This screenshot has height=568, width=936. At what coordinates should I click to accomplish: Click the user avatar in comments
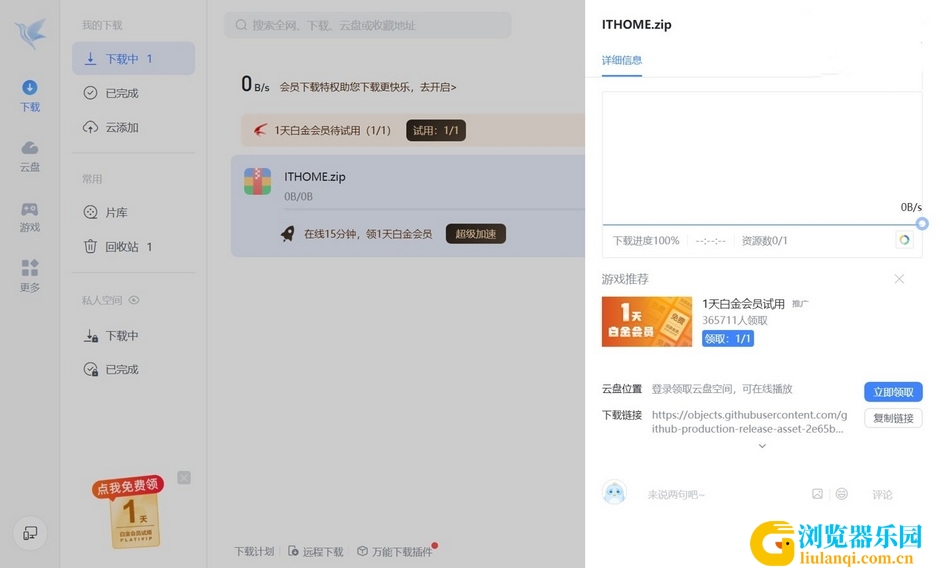tap(614, 493)
